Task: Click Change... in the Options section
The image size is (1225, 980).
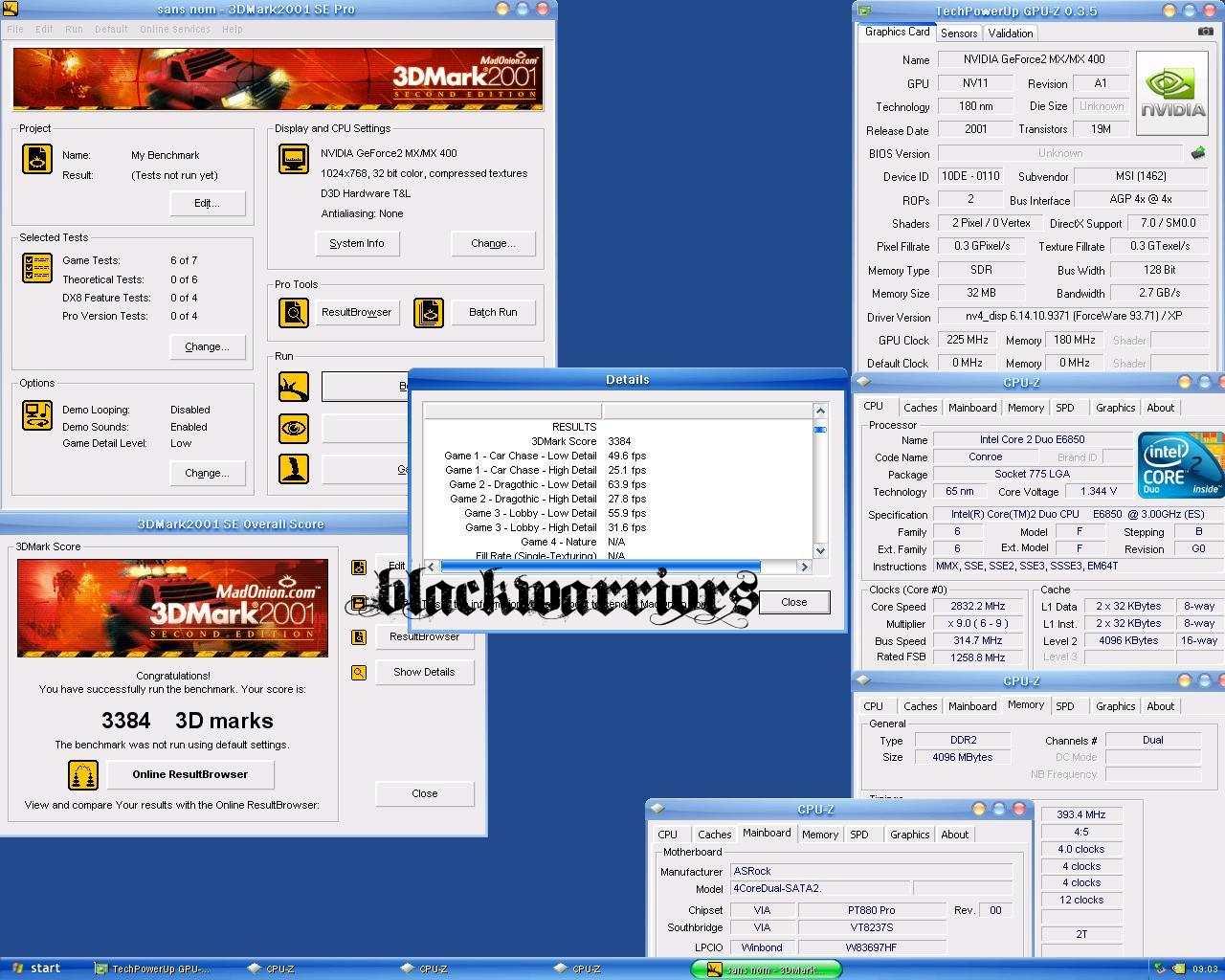Action: click(207, 474)
